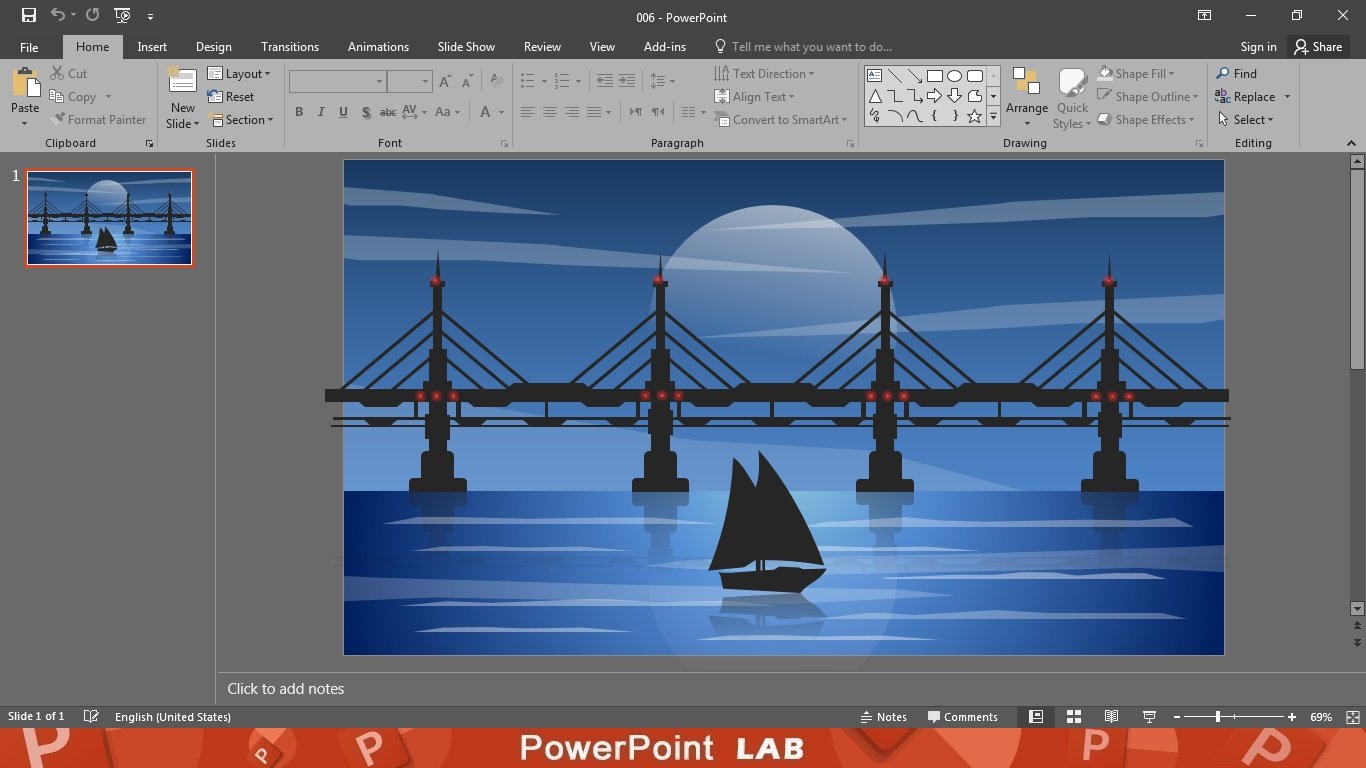Image resolution: width=1366 pixels, height=768 pixels.
Task: Click the zoom slider handle
Action: (1217, 717)
